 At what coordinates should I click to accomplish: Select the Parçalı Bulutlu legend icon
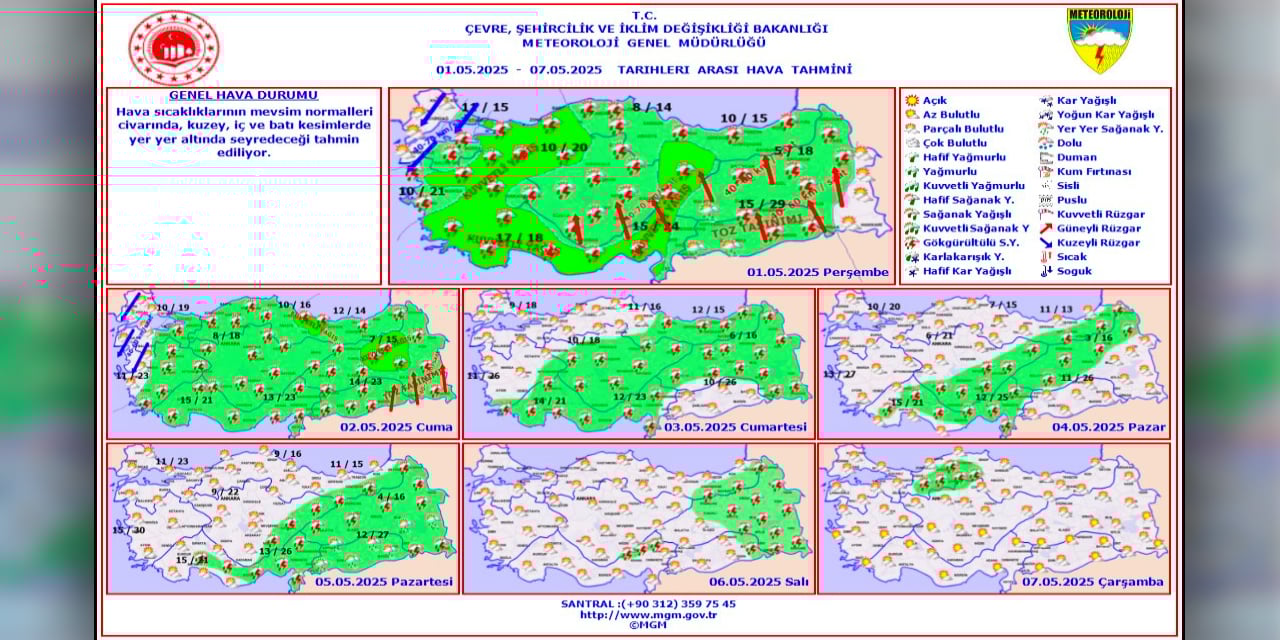911,129
